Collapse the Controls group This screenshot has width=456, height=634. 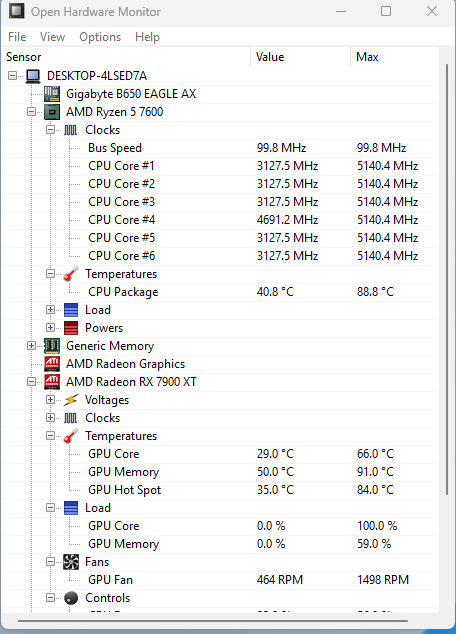(50, 598)
